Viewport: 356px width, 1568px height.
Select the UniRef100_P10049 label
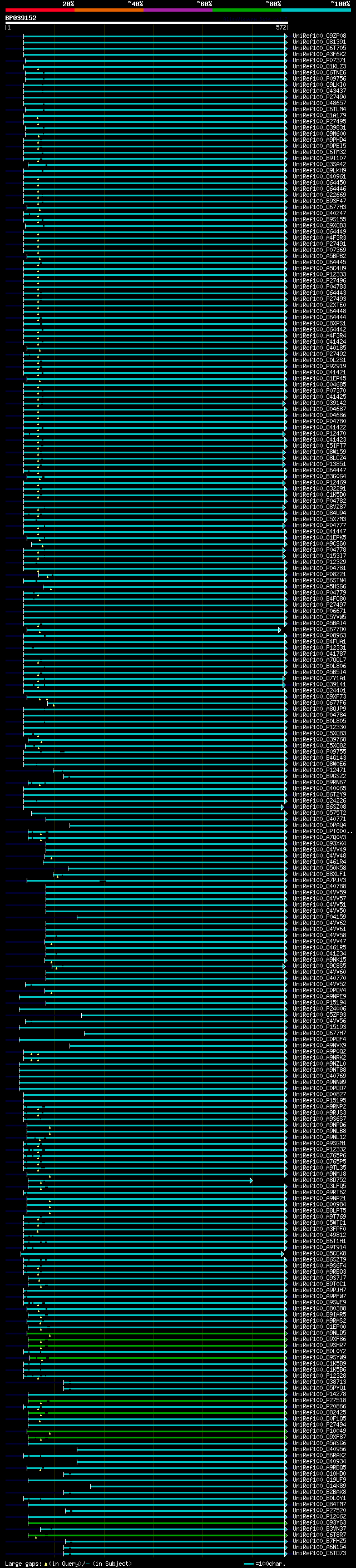click(x=319, y=1431)
